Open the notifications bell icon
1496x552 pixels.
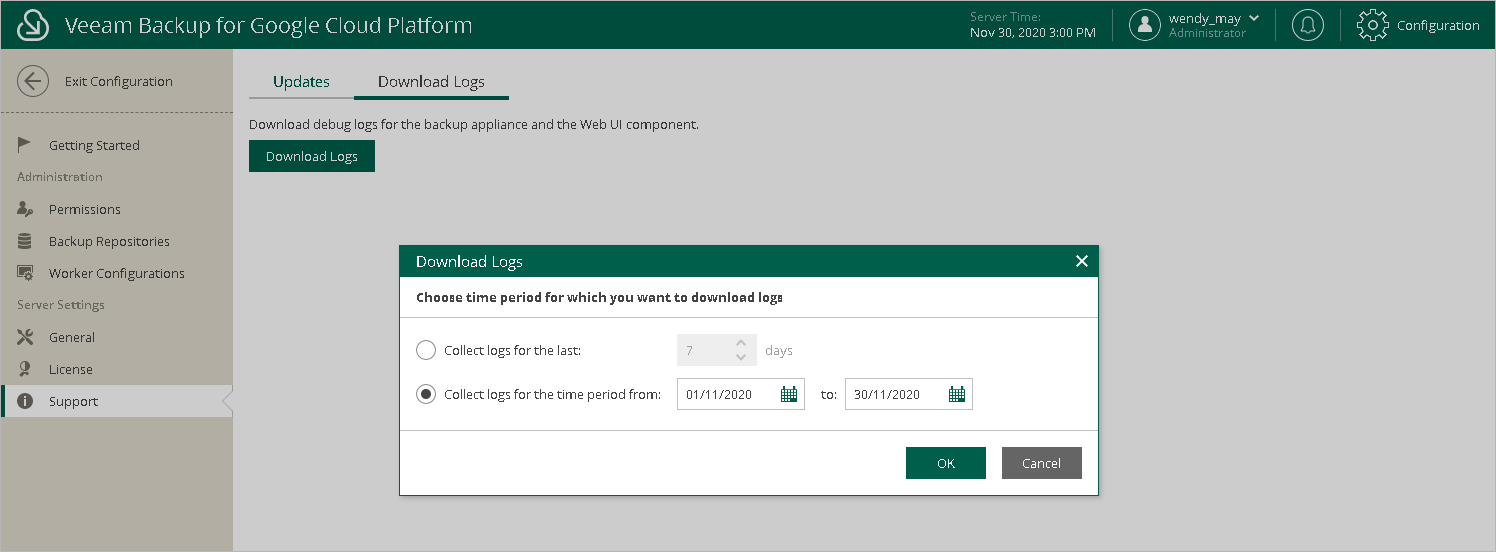point(1307,25)
